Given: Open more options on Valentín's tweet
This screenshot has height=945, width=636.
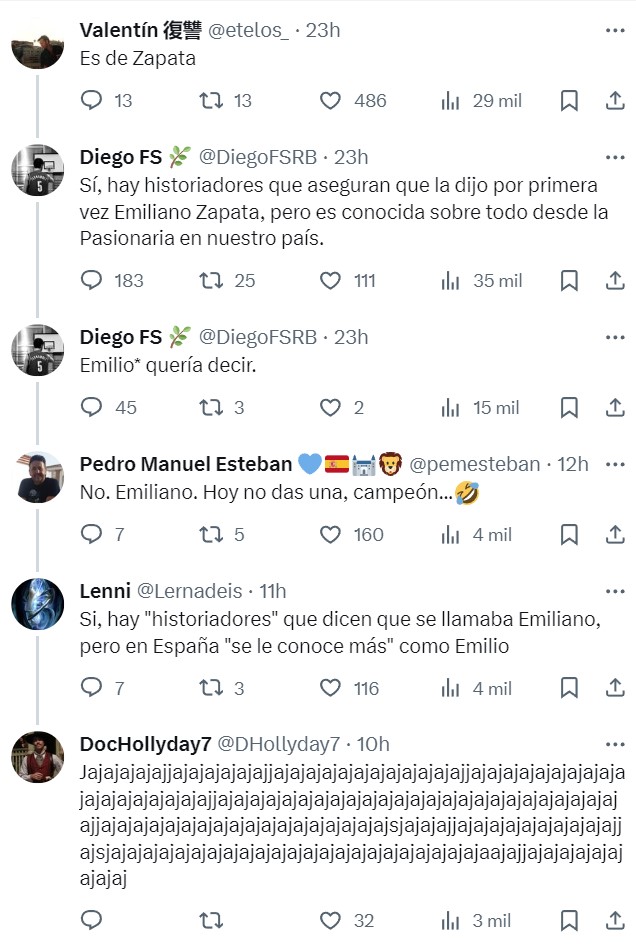Looking at the screenshot, I should [614, 30].
